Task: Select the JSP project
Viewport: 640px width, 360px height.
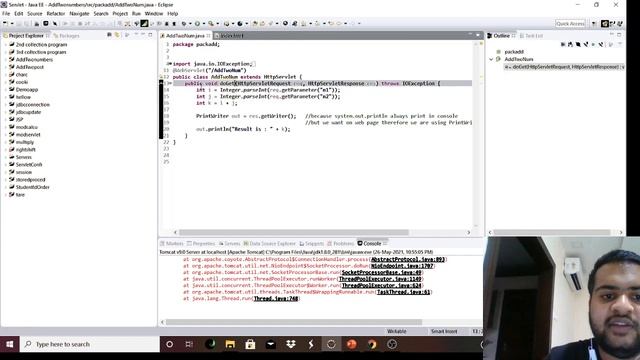Action: tap(19, 120)
